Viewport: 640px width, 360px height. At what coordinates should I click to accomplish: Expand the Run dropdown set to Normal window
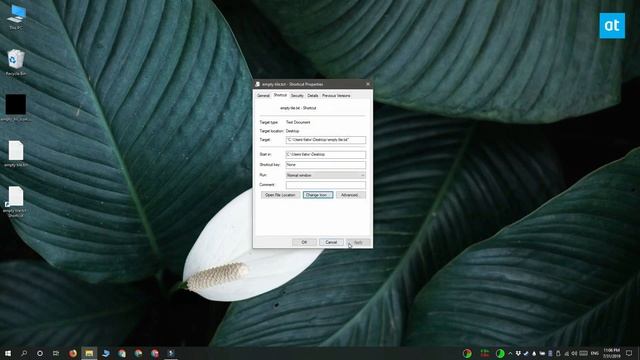click(x=326, y=175)
